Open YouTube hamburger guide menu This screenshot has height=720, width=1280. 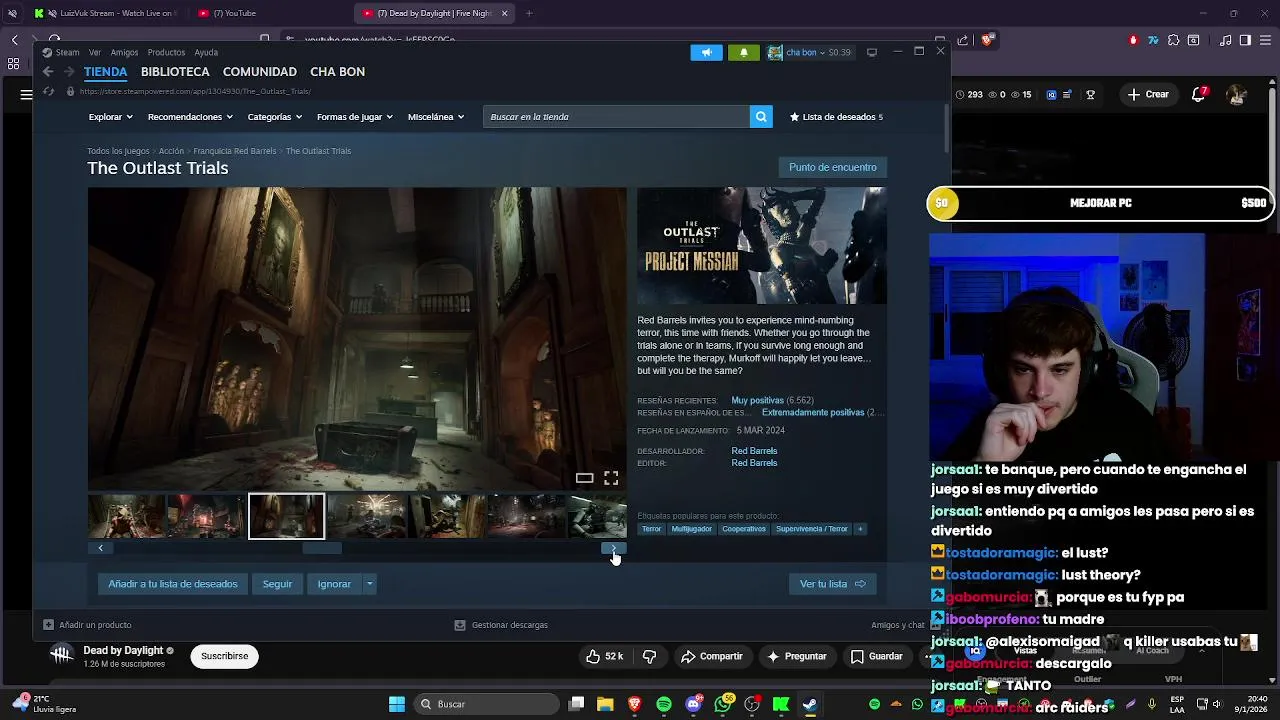tap(26, 94)
